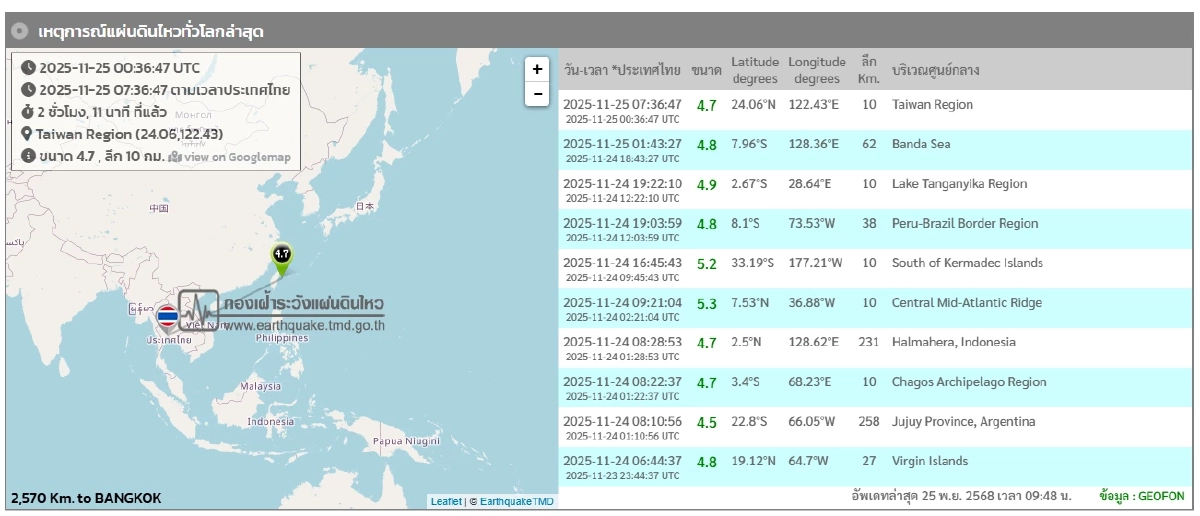
Task: Select Virgin Islands earthquake row
Action: click(875, 467)
